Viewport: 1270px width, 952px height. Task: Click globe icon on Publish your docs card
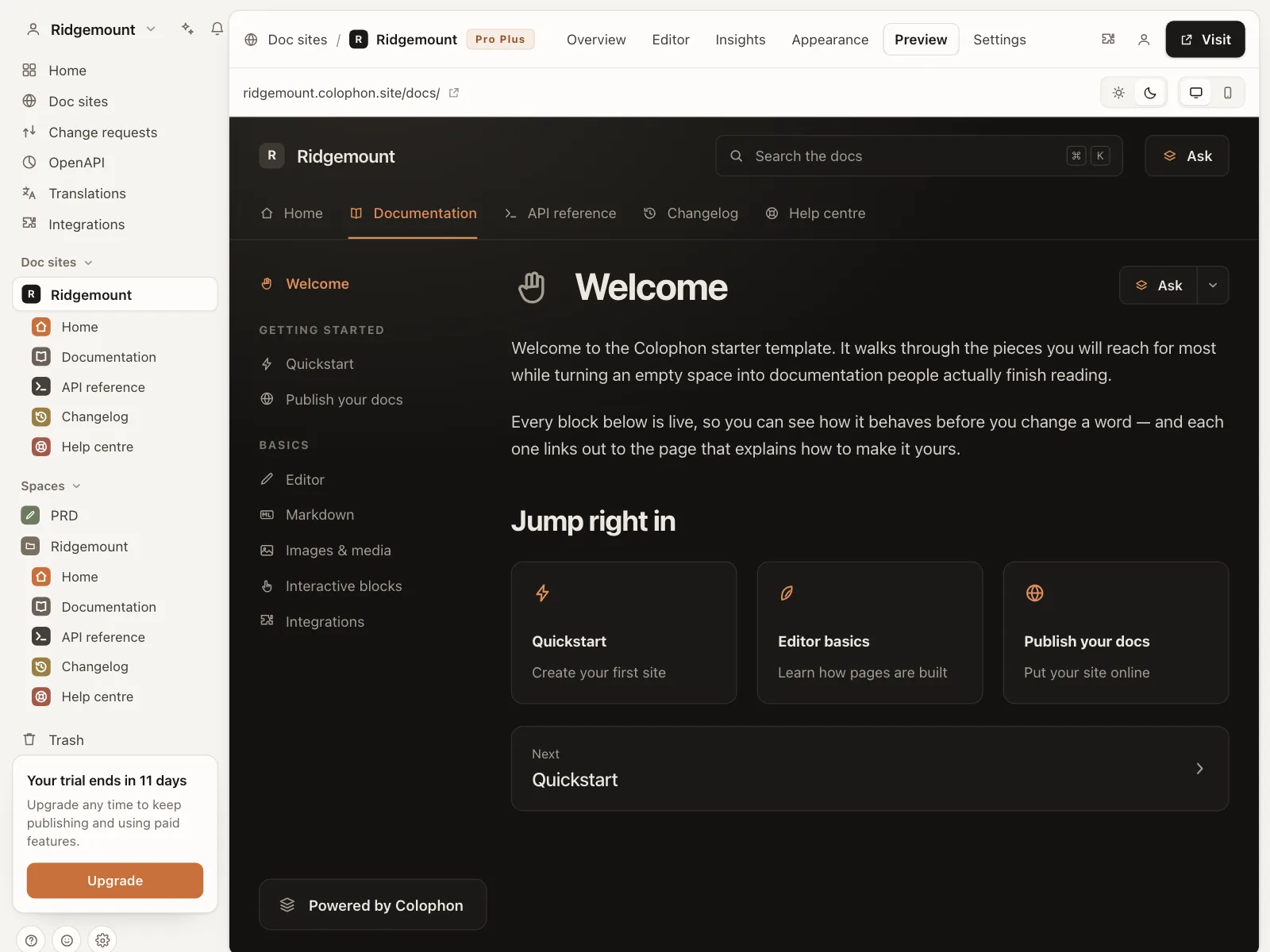pyautogui.click(x=1034, y=593)
